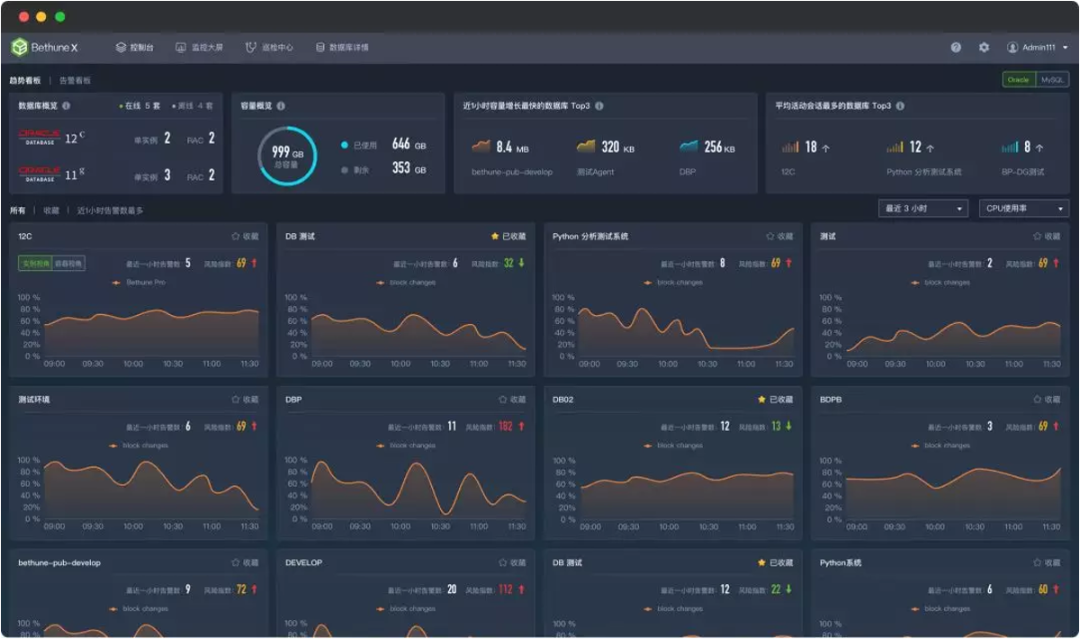The image size is (1080, 639).
Task: Open the Admin111 user menu
Action: tap(1037, 48)
